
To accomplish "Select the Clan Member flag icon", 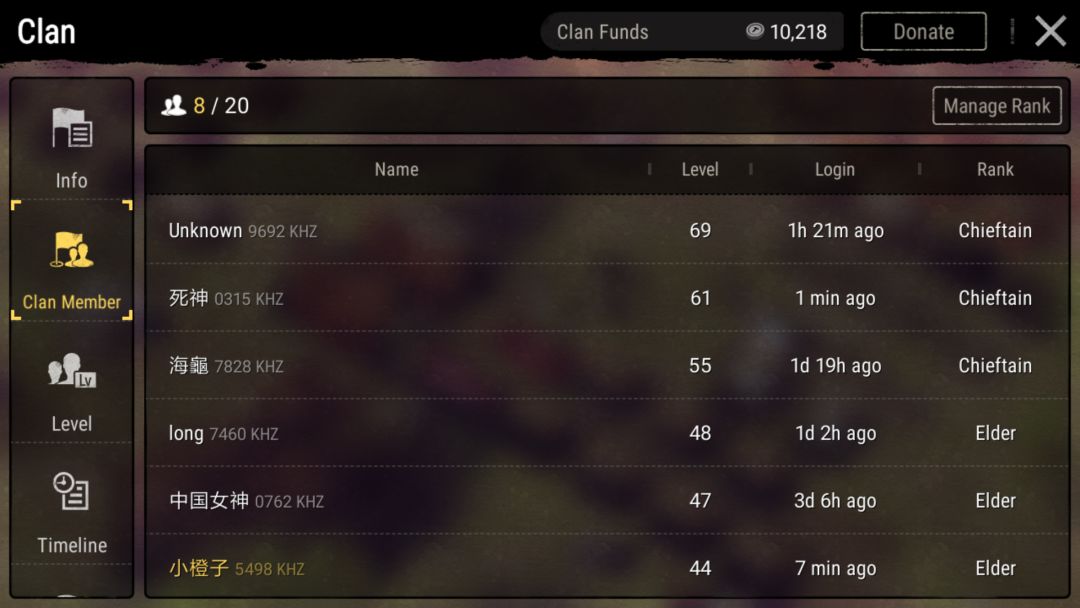I will click(72, 250).
